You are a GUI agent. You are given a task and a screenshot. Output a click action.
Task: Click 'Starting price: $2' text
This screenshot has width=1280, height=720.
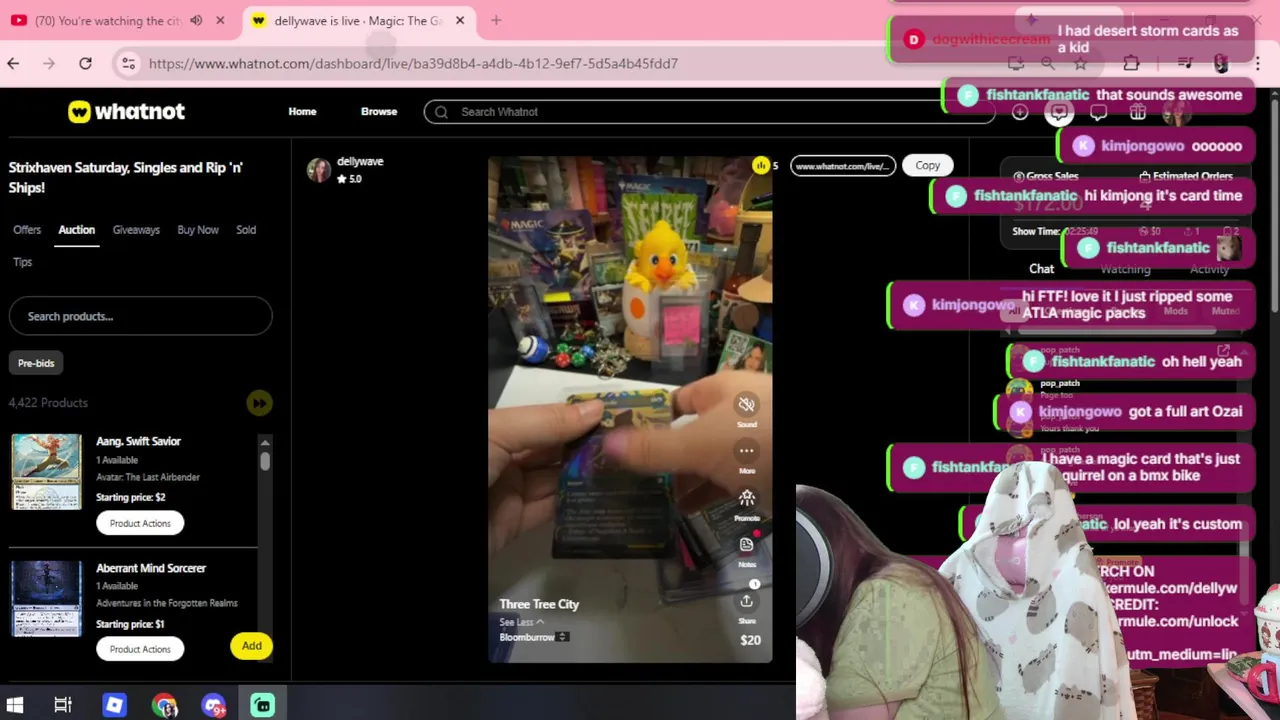pyautogui.click(x=131, y=497)
